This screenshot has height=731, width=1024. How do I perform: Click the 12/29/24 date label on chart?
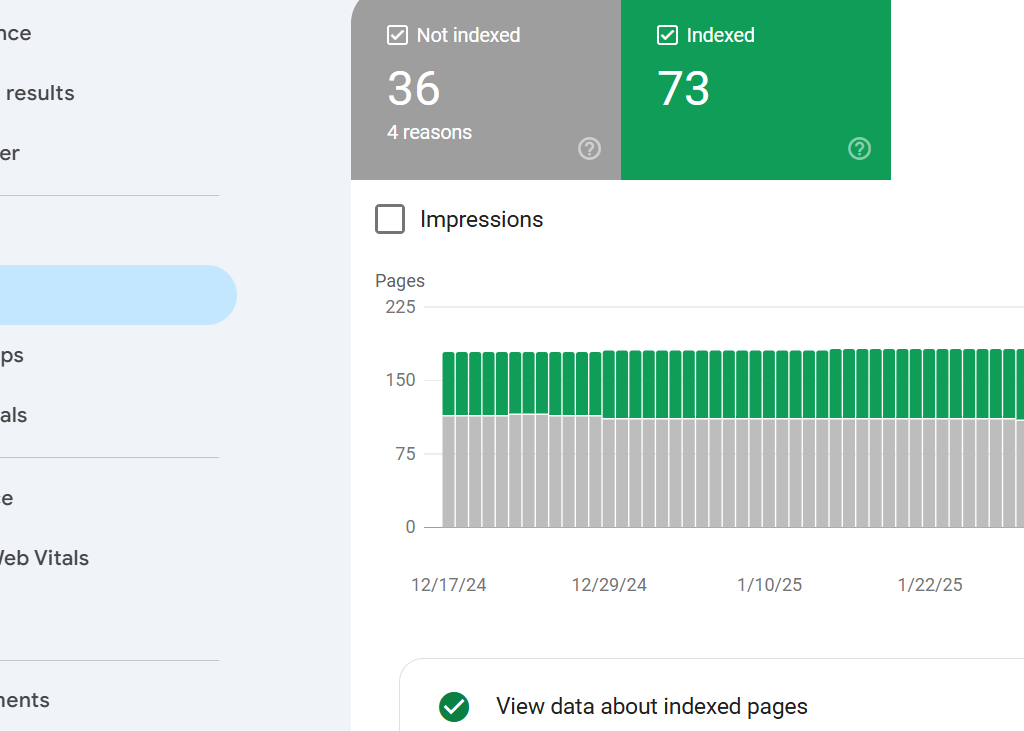click(x=609, y=585)
